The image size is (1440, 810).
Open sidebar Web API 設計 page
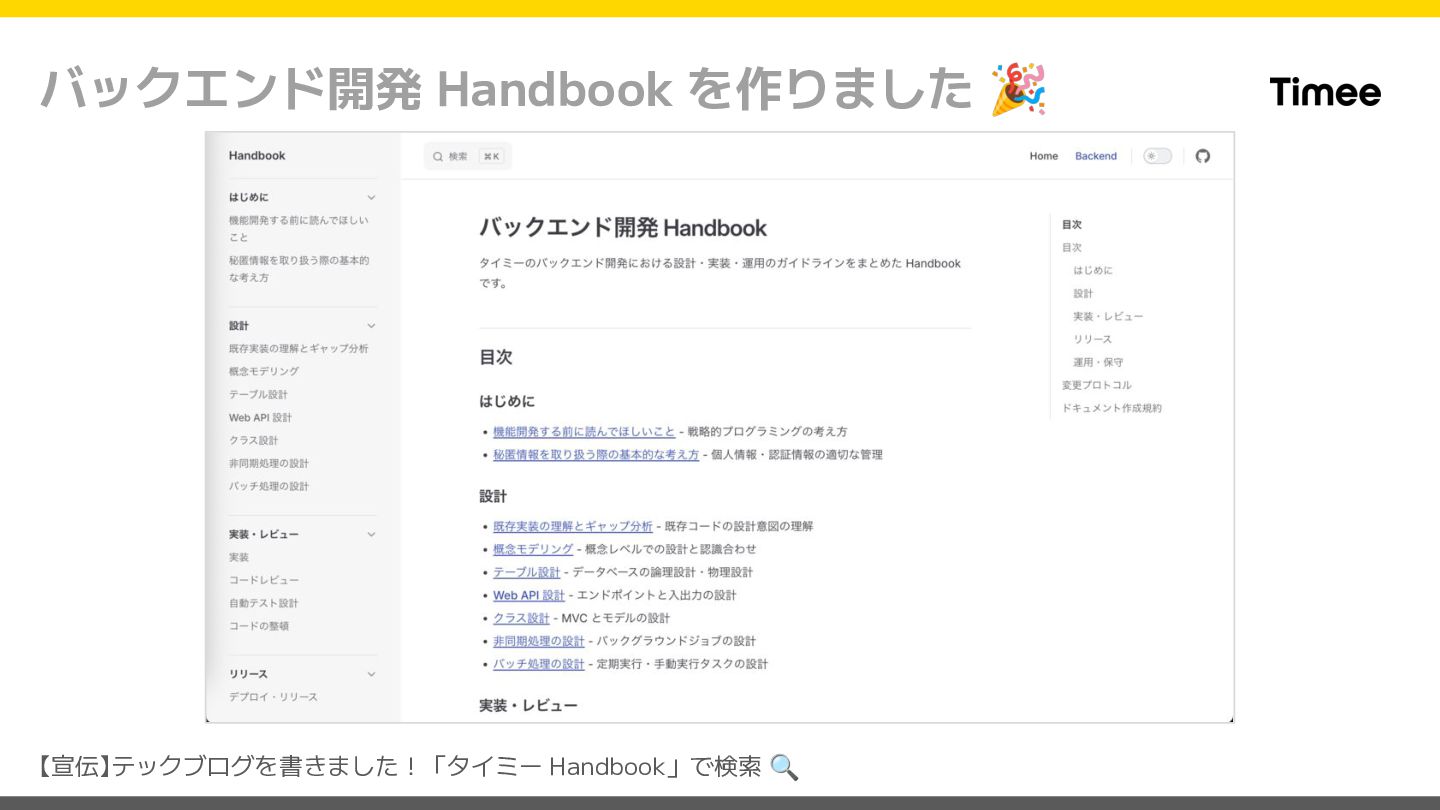260,418
